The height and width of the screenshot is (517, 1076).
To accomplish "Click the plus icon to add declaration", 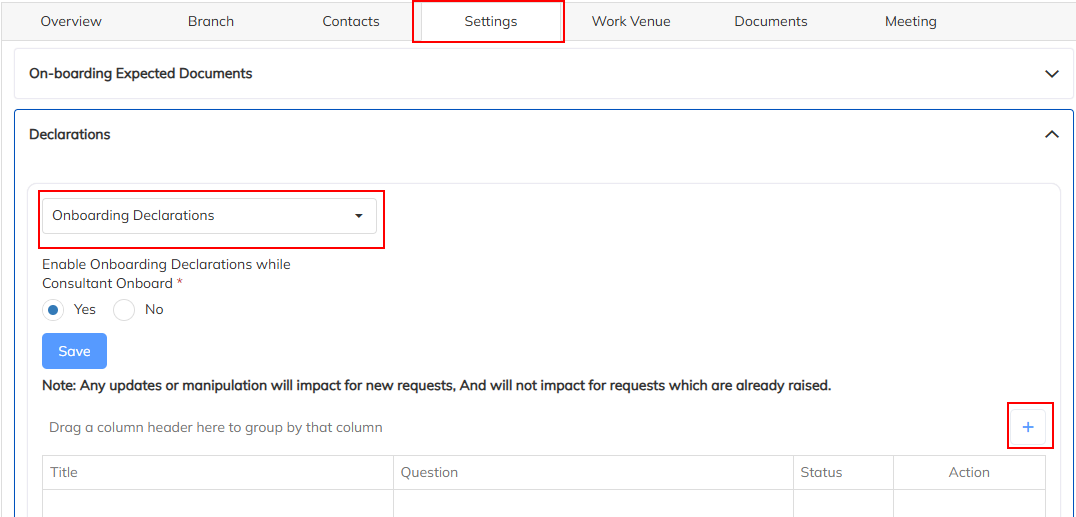I will click(1028, 427).
